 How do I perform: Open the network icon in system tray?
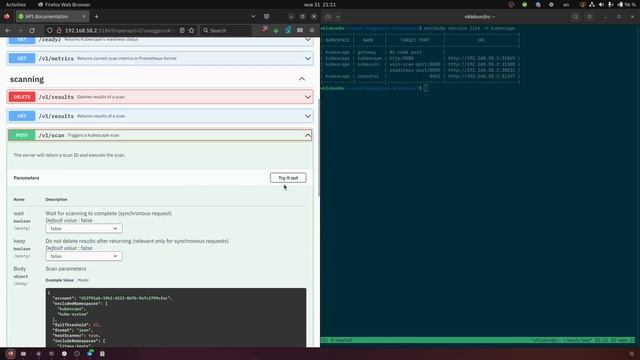[x=592, y=4]
